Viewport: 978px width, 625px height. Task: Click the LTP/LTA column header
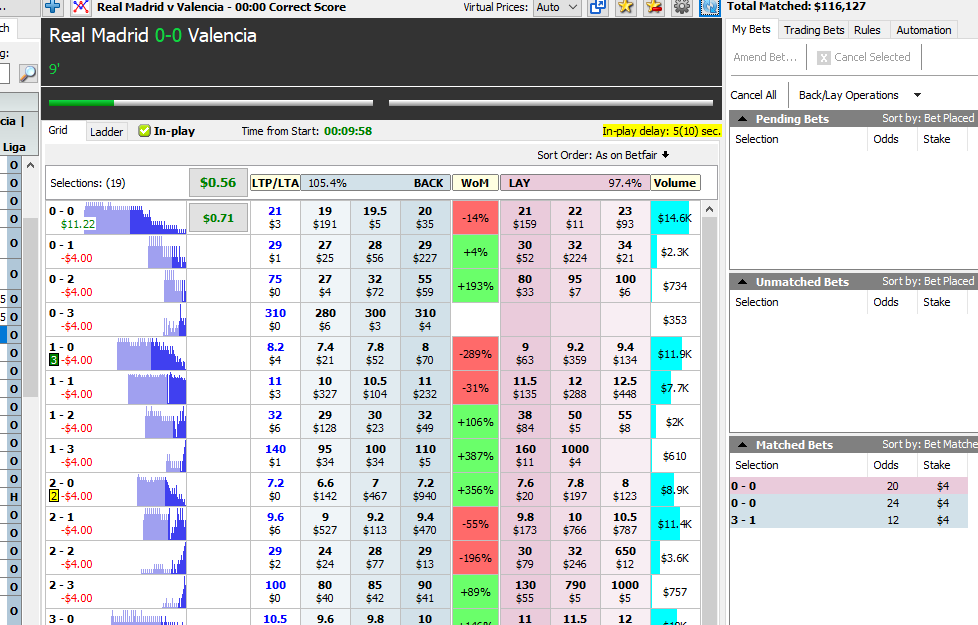click(275, 183)
